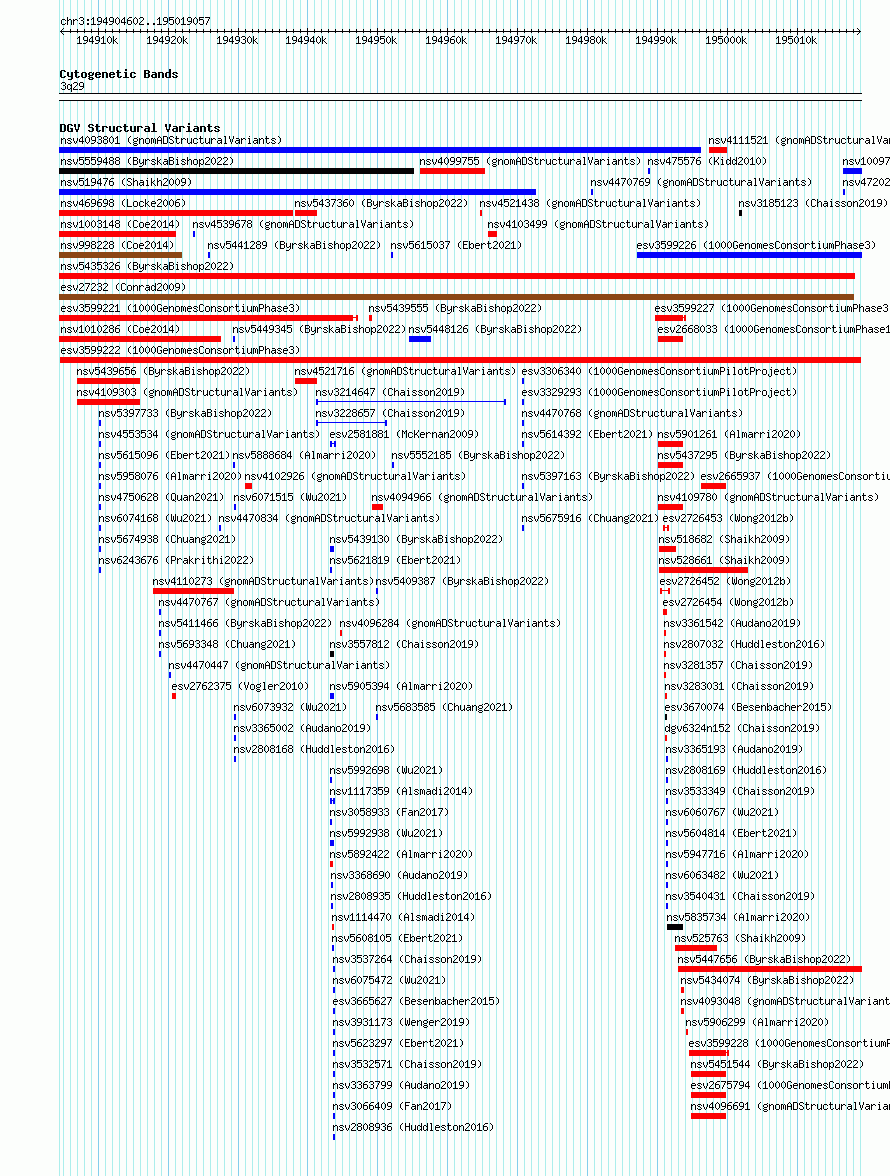Click the black bar below nsv5559488
The width and height of the screenshot is (890, 1176).
point(236,171)
